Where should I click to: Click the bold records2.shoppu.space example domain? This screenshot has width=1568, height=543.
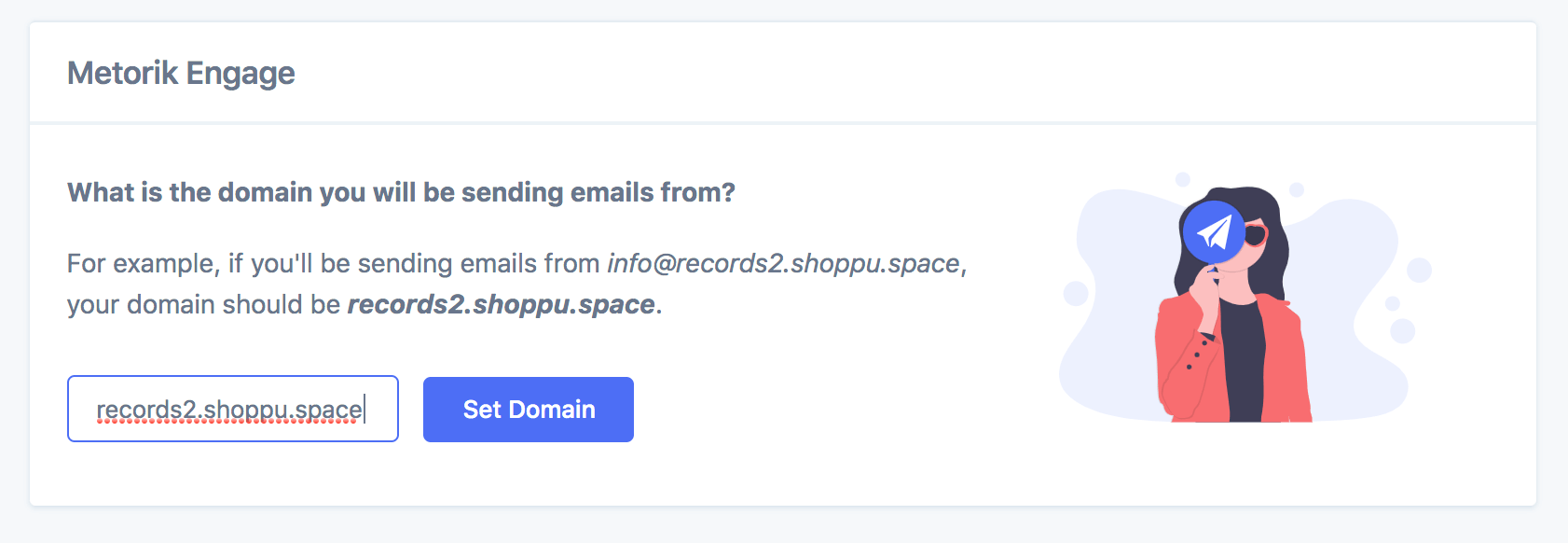pyautogui.click(x=501, y=305)
